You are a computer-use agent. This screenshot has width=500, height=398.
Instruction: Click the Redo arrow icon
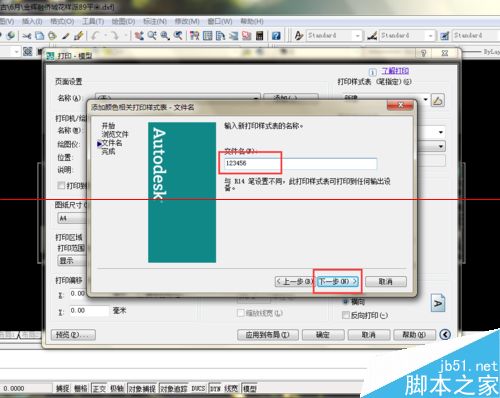[115, 36]
